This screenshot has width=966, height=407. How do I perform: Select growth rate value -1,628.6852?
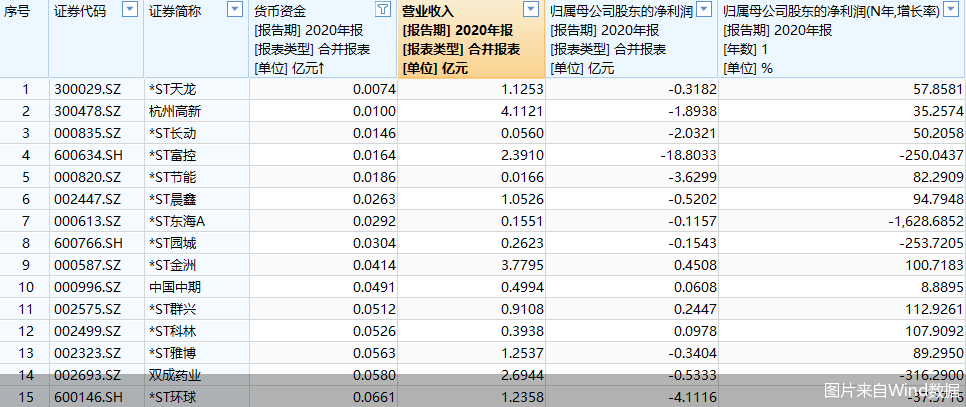(x=926, y=222)
